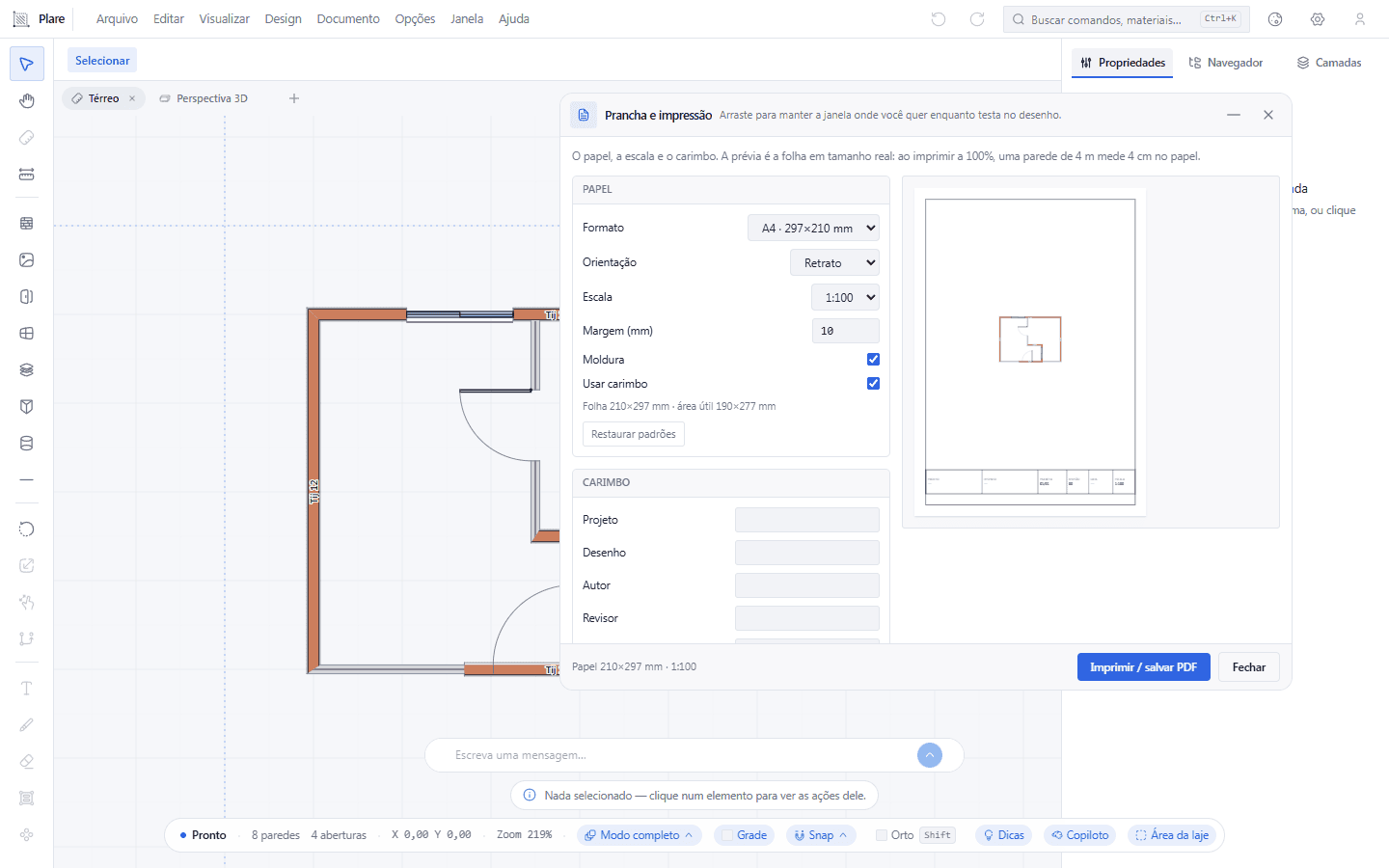Click the Projeto text field
The height and width of the screenshot is (868, 1389).
807,520
